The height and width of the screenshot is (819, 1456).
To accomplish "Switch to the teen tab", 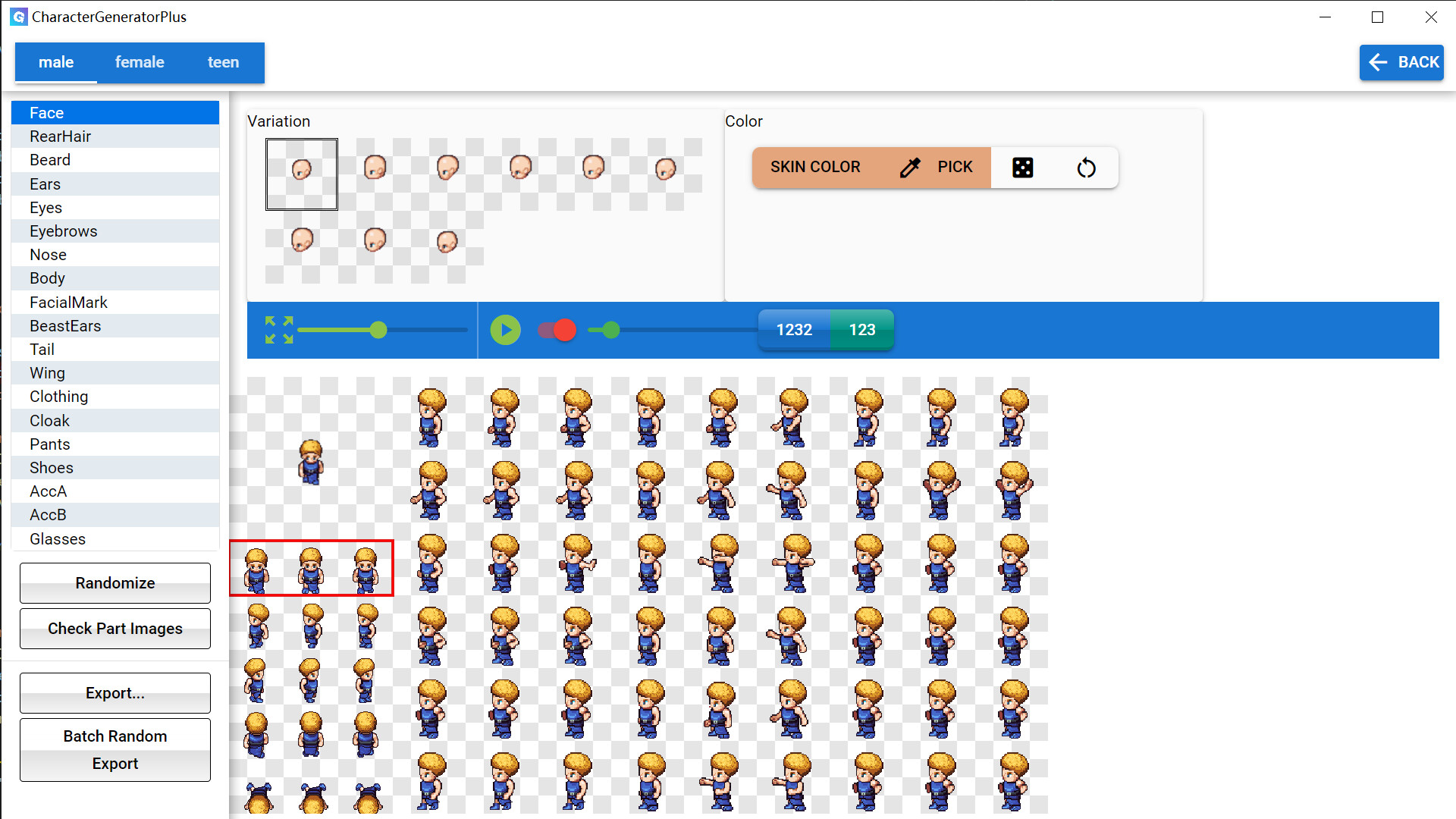I will coord(223,62).
